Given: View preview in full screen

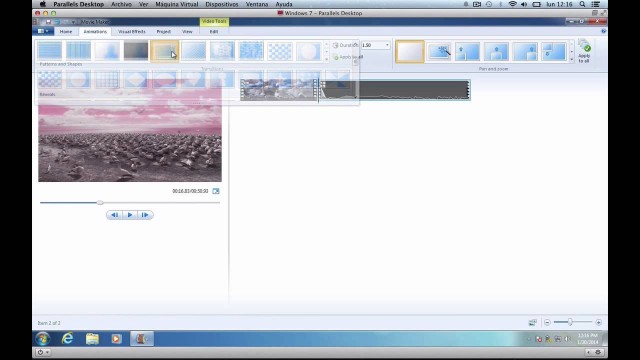Looking at the screenshot, I should [x=216, y=191].
